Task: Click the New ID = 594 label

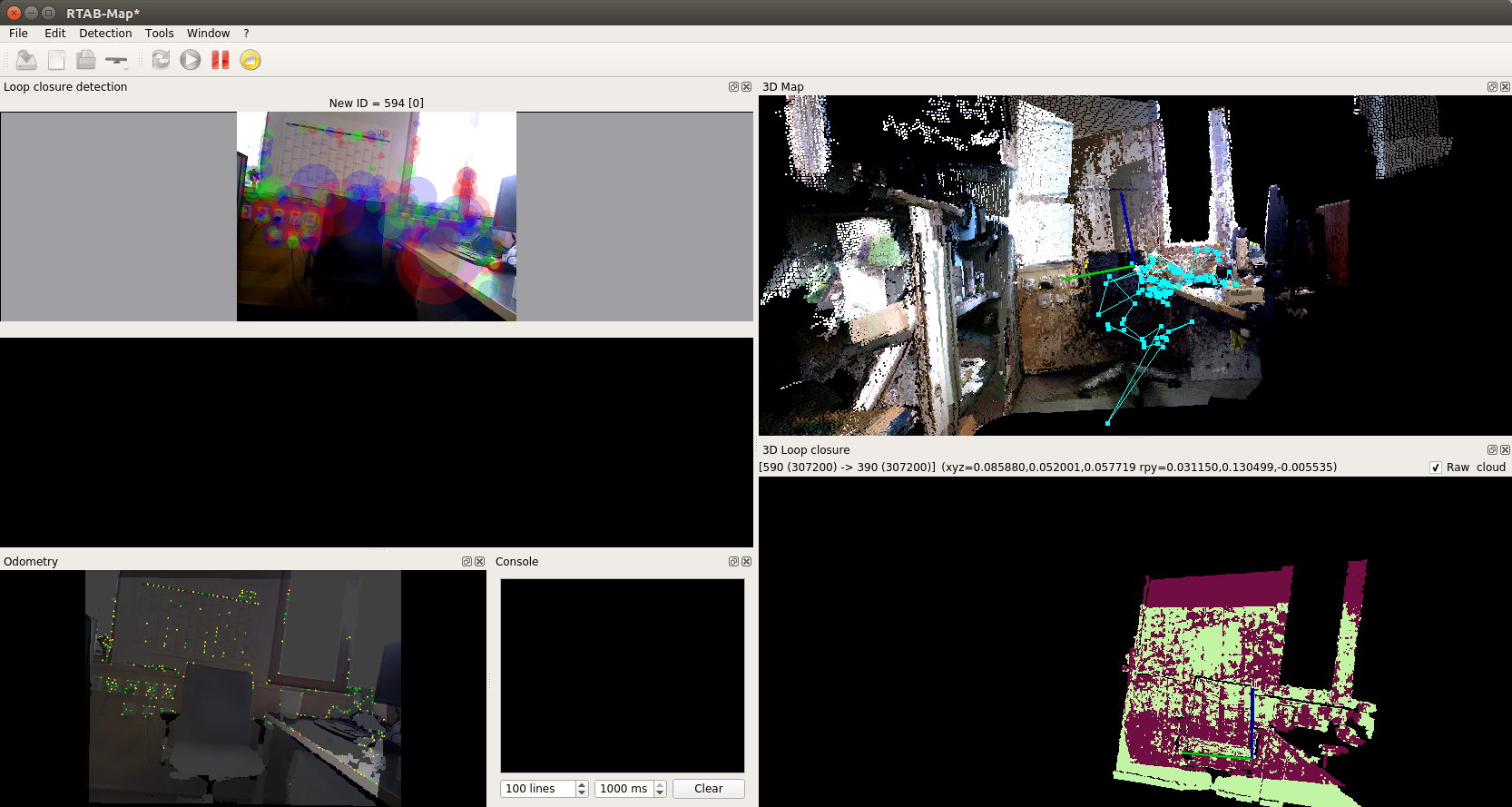Action: (377, 103)
